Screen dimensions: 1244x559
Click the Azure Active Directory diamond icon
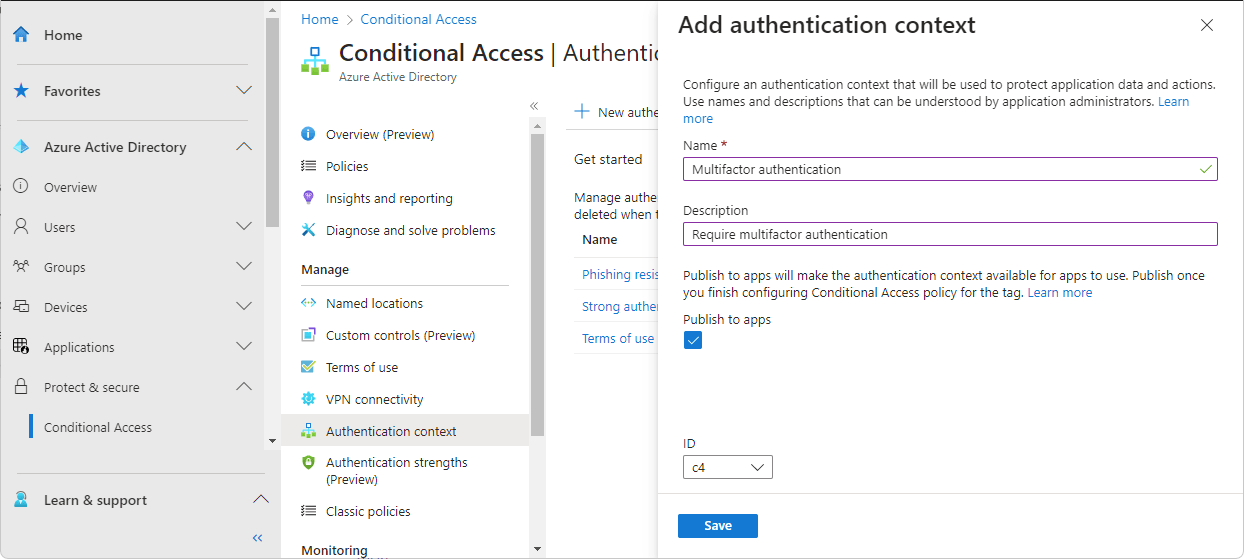pos(21,147)
